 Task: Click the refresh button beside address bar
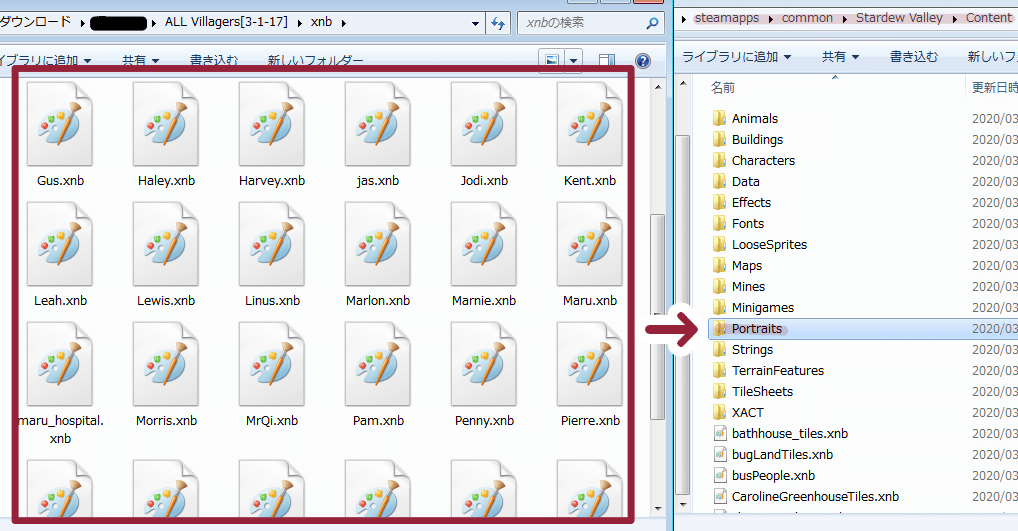(498, 23)
